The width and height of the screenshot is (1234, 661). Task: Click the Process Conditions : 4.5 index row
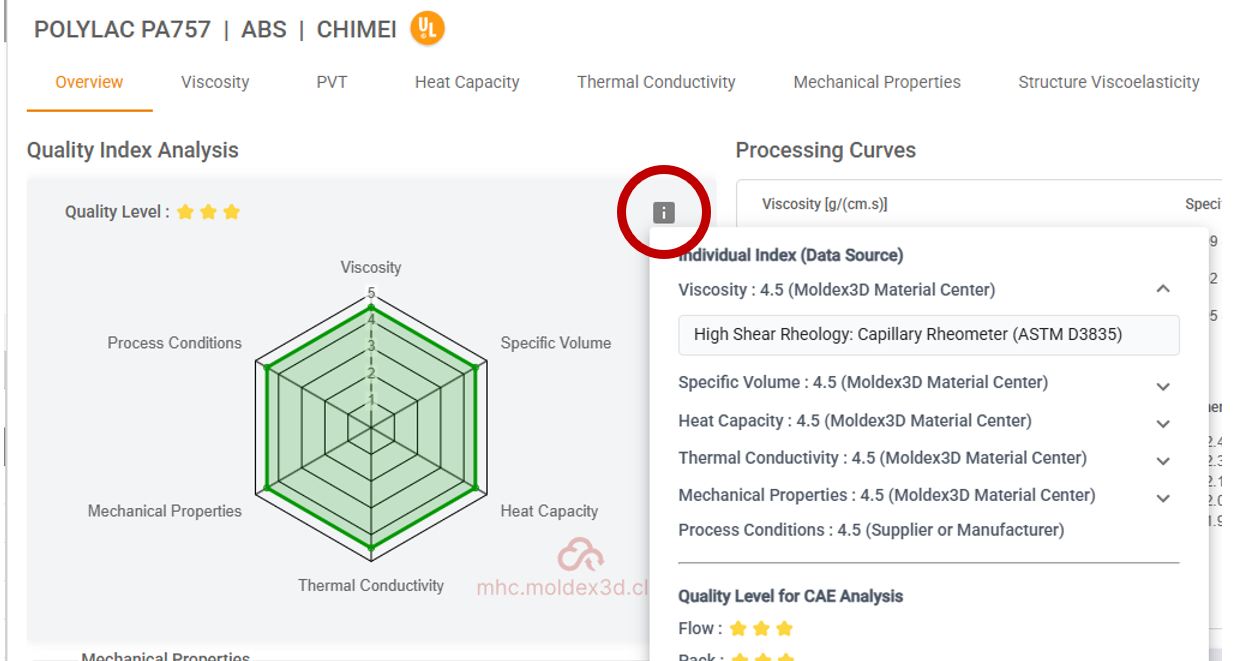871,530
